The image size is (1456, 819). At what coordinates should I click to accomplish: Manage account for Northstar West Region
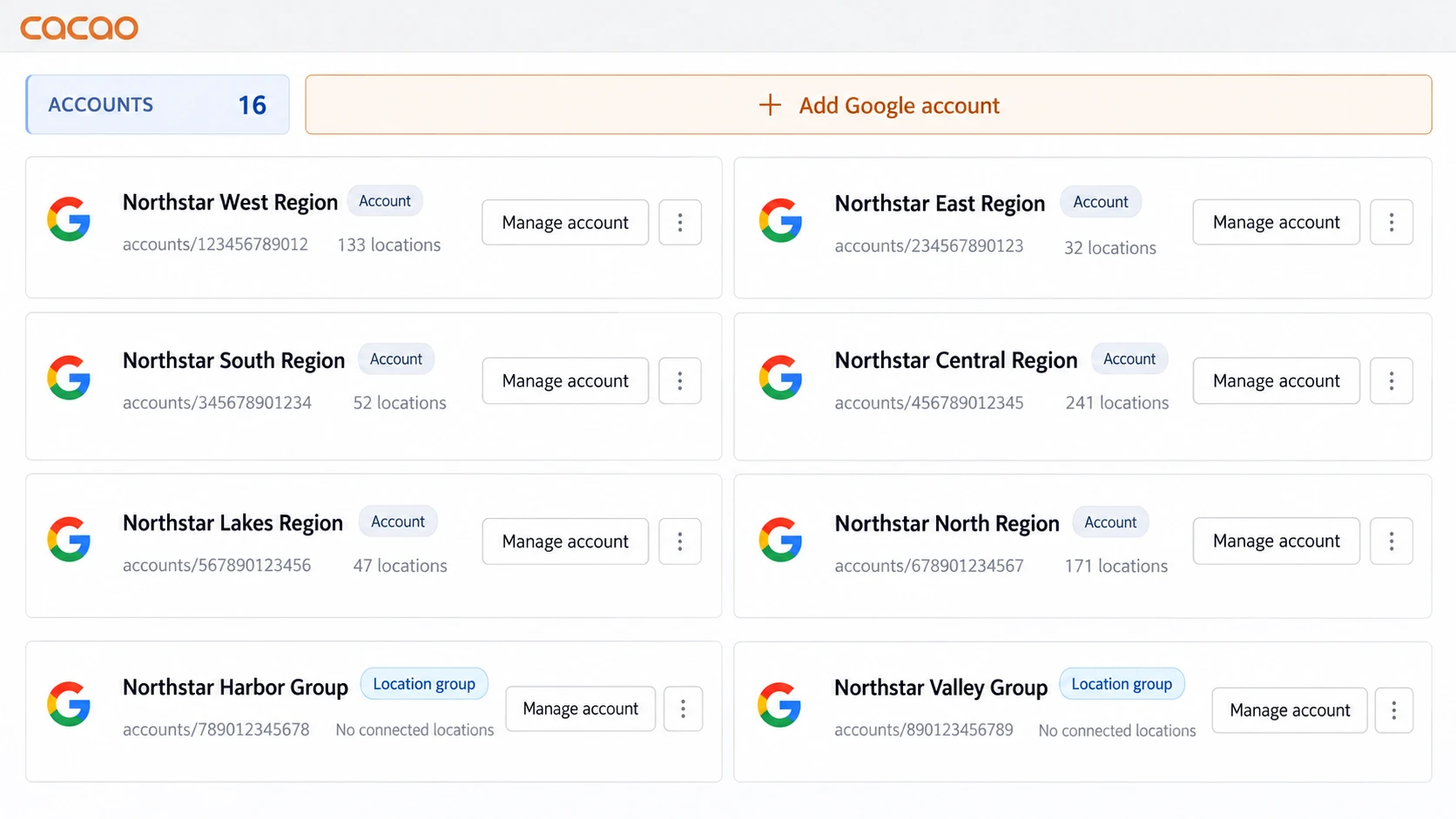565,223
